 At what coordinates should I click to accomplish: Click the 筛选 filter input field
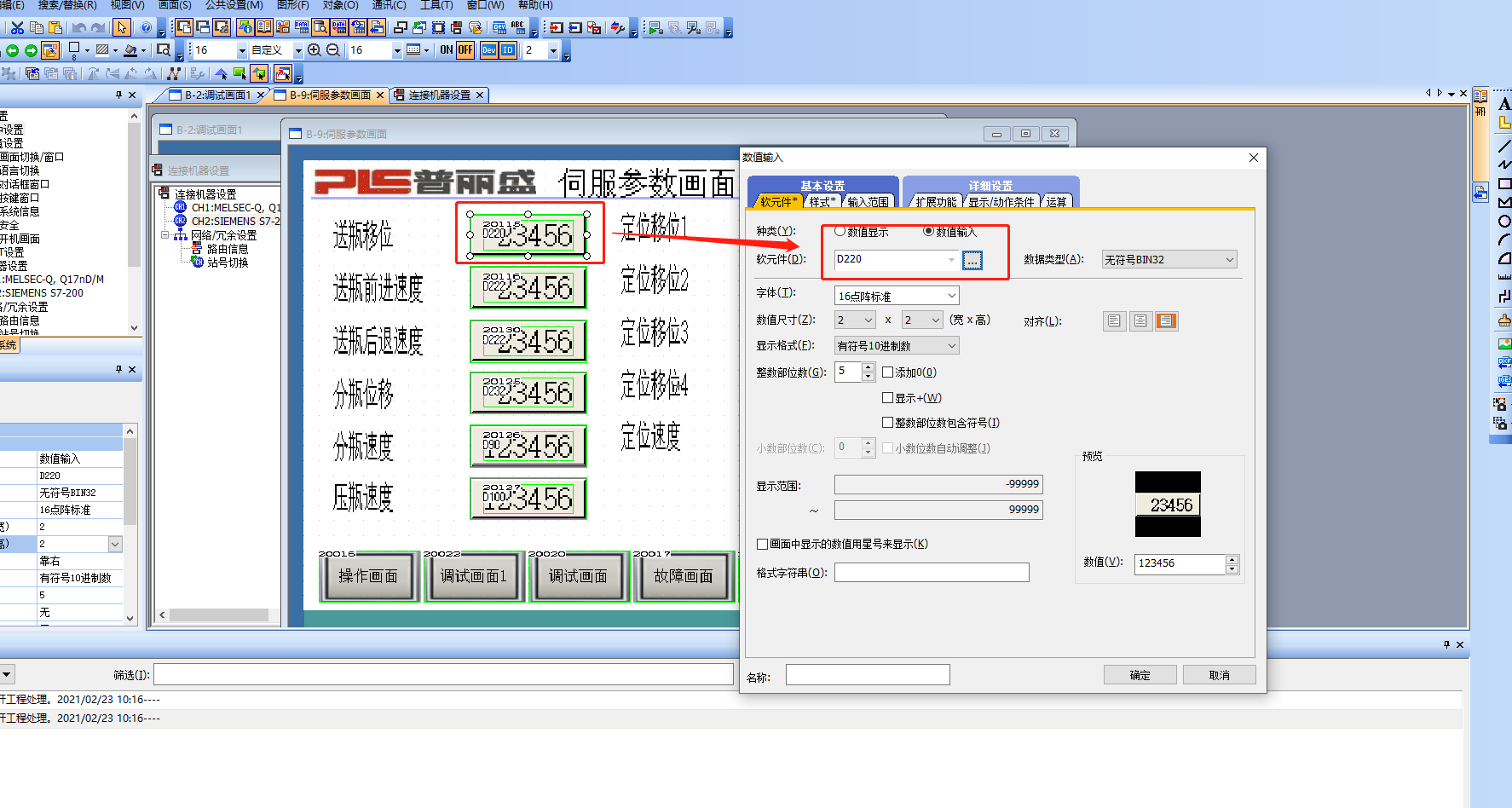tap(443, 675)
